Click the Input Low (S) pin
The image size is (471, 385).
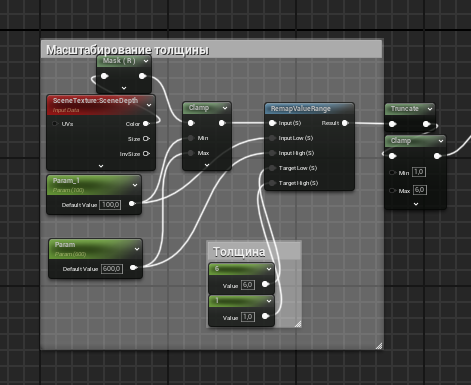[272, 138]
